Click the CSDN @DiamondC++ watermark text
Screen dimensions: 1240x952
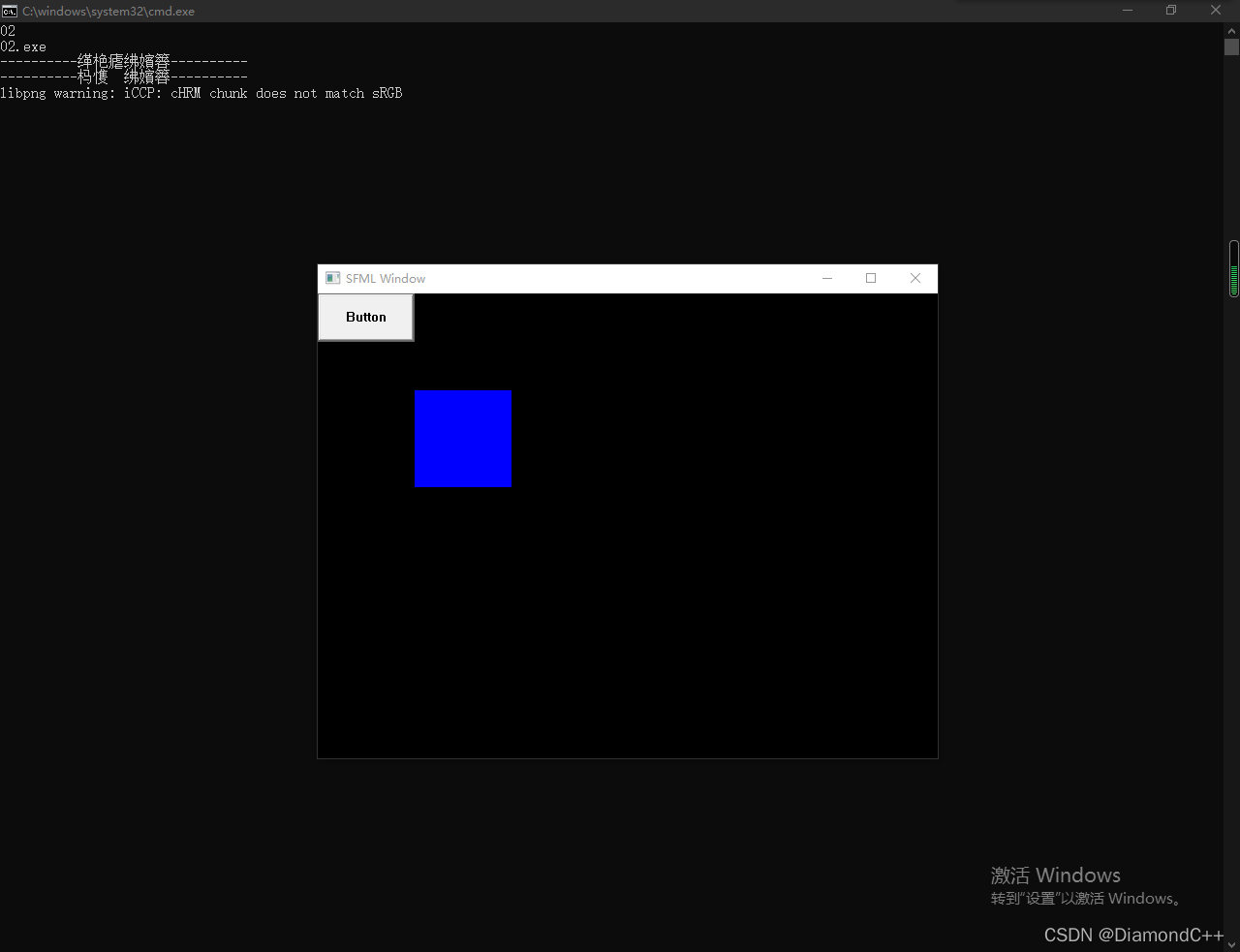1132,935
